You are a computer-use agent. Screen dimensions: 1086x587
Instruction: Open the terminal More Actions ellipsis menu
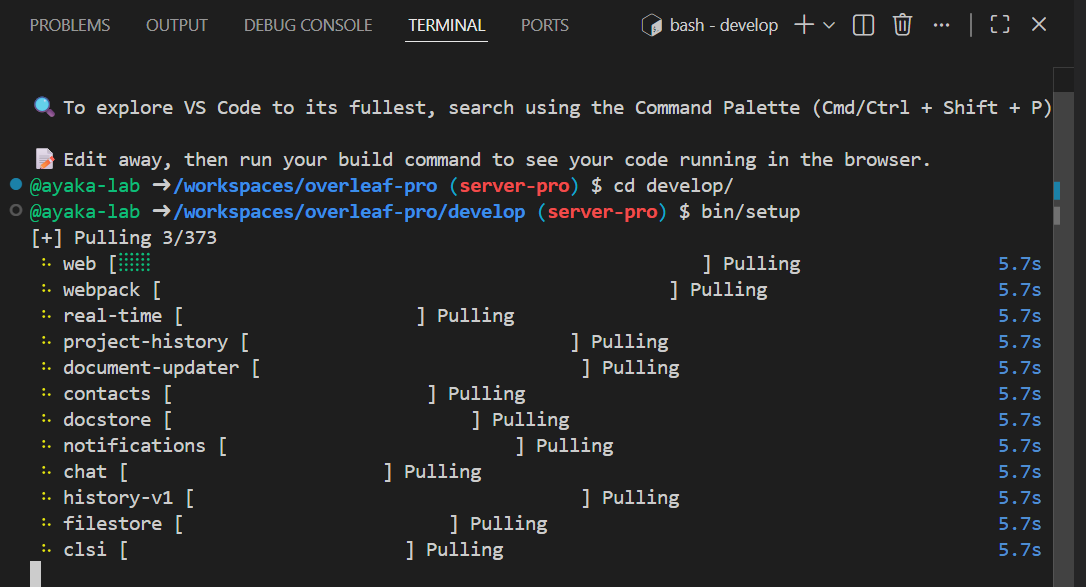(x=941, y=25)
